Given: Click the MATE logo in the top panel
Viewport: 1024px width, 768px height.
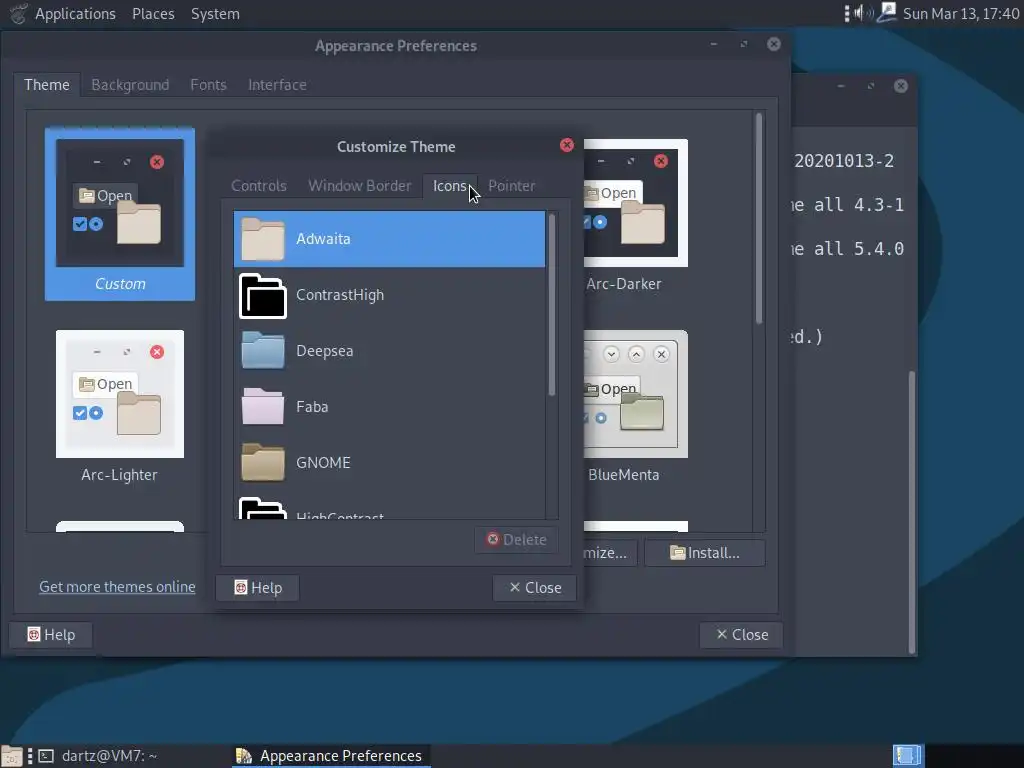Looking at the screenshot, I should [x=18, y=13].
